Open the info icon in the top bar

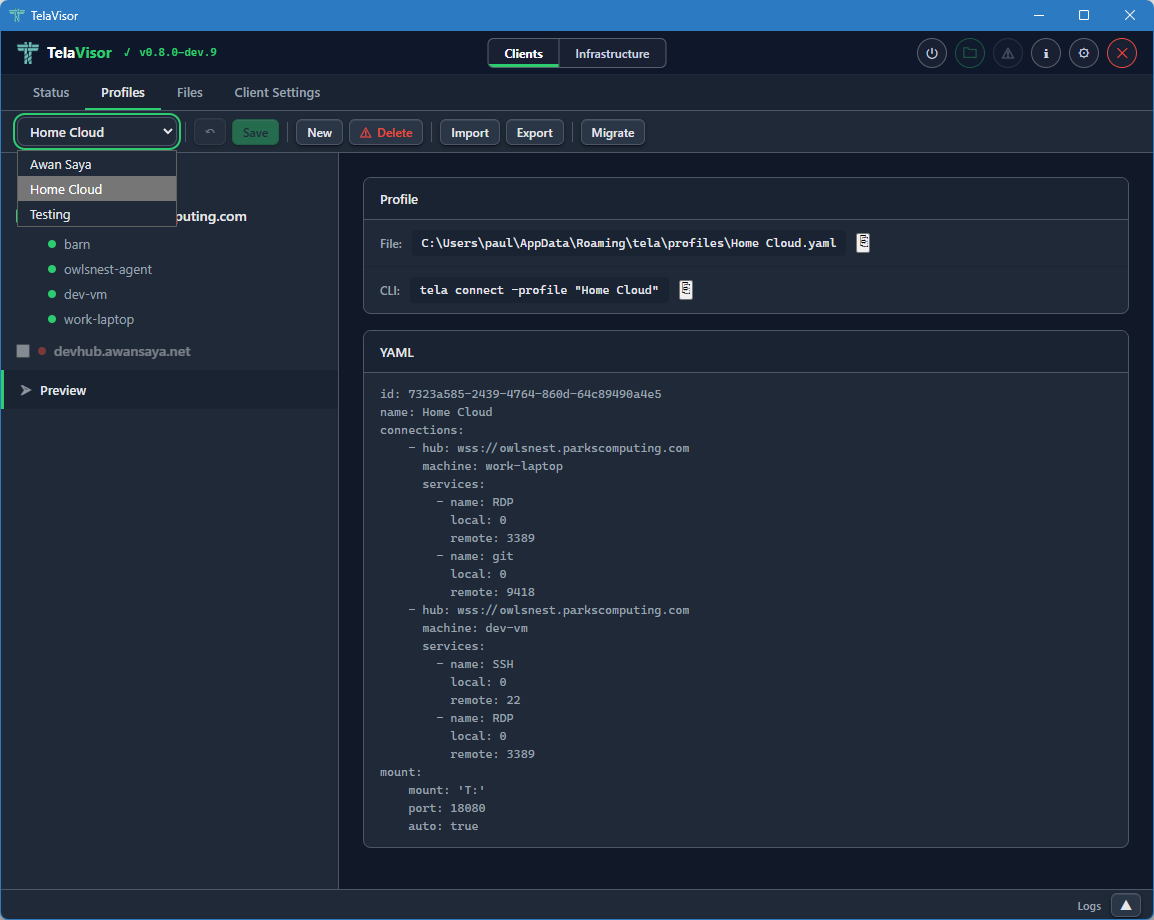(x=1045, y=53)
